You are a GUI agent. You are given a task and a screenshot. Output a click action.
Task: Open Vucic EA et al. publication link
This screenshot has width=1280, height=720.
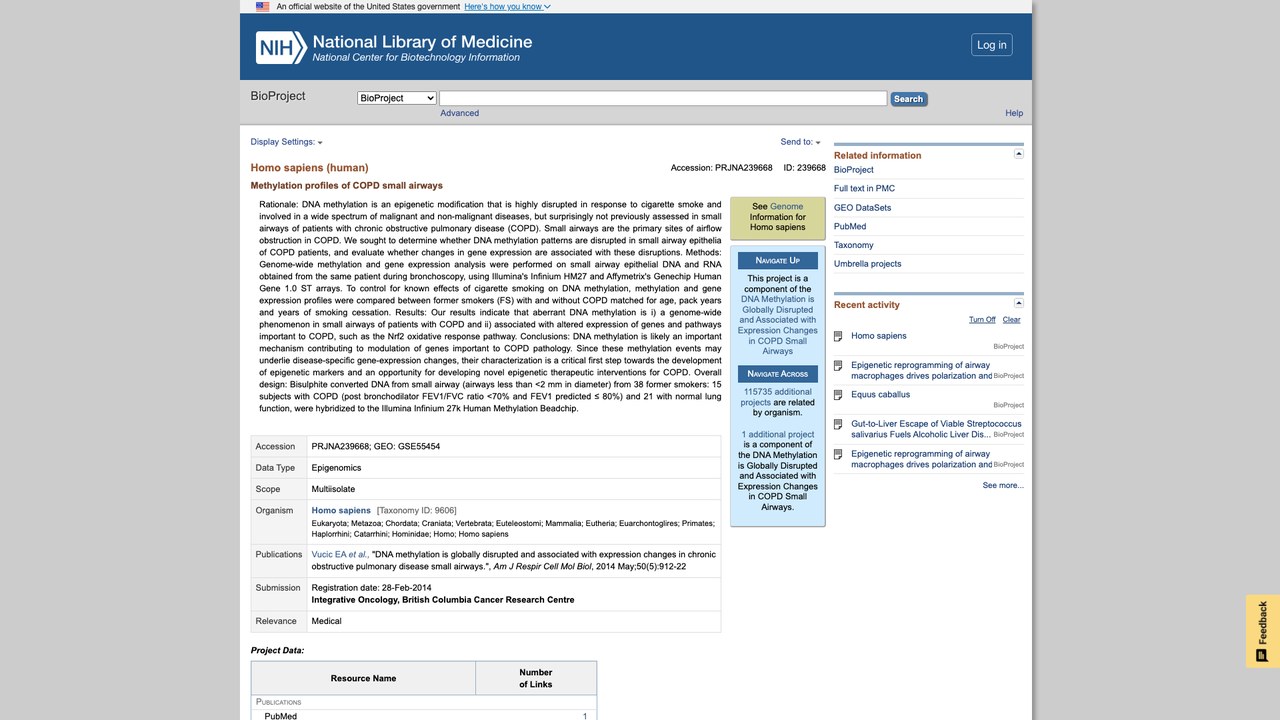click(340, 554)
